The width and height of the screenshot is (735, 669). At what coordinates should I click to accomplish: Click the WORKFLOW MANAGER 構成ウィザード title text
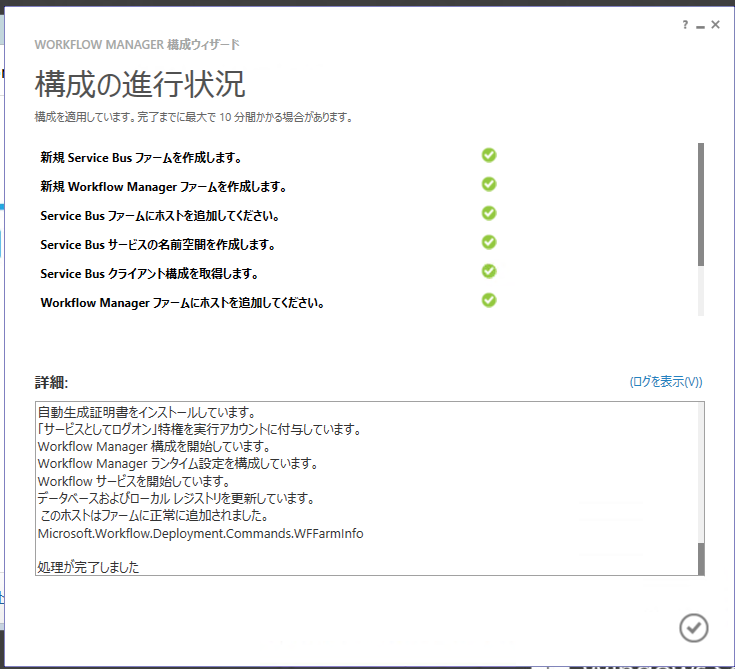click(137, 45)
